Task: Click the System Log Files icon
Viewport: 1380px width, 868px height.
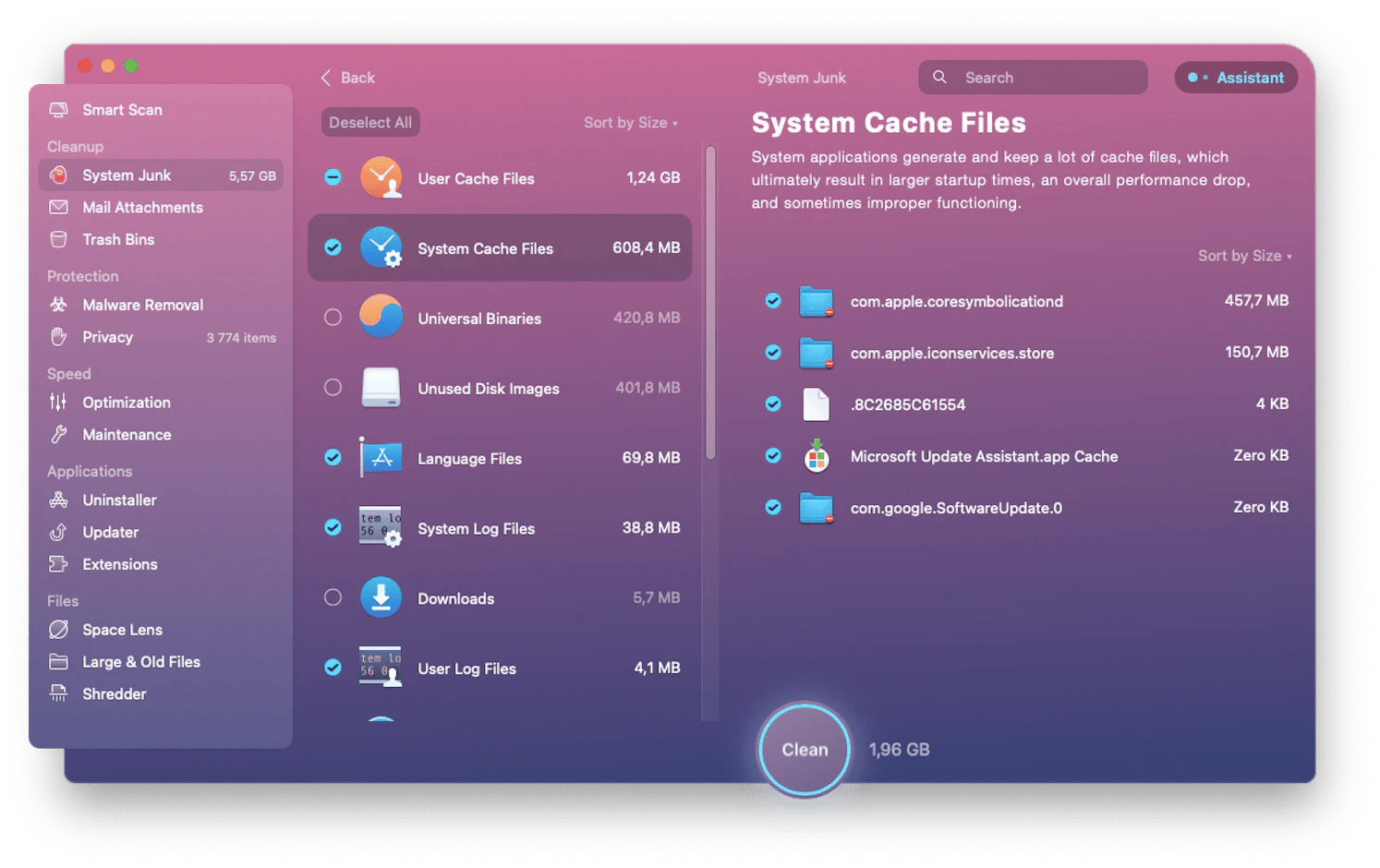Action: click(x=381, y=526)
